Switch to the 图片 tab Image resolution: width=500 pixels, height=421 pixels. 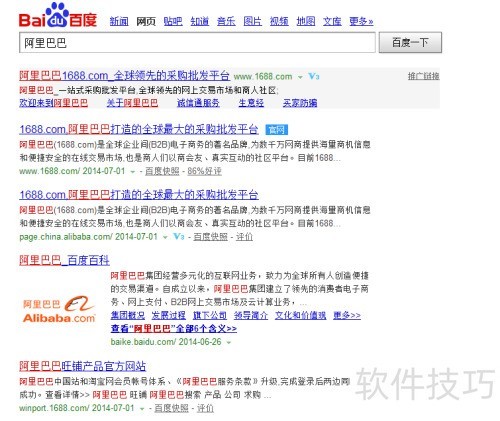pos(252,21)
